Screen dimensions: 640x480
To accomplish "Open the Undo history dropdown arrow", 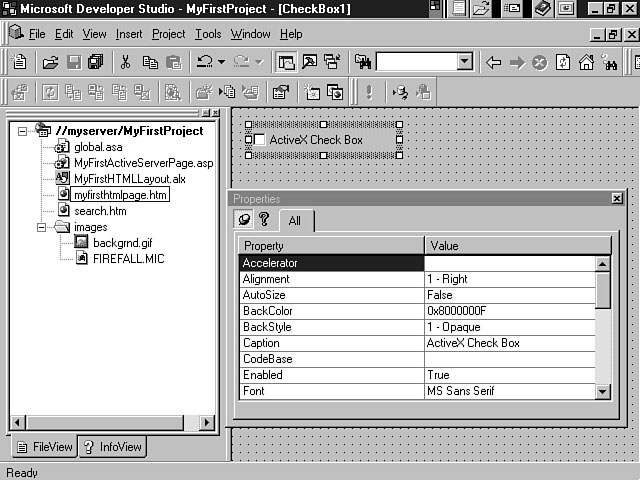I will 220,62.
